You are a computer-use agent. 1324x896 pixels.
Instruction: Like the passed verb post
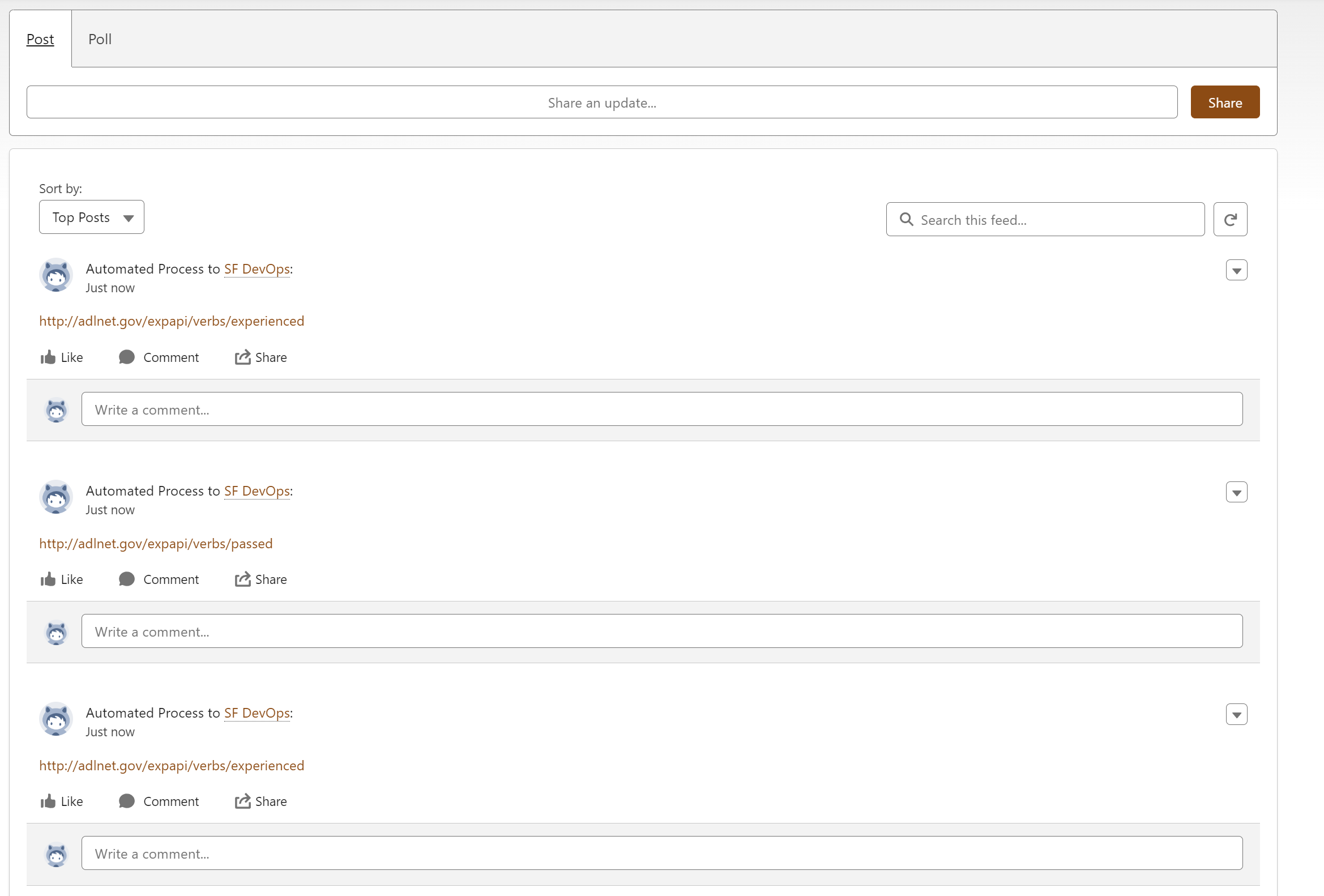click(x=62, y=579)
